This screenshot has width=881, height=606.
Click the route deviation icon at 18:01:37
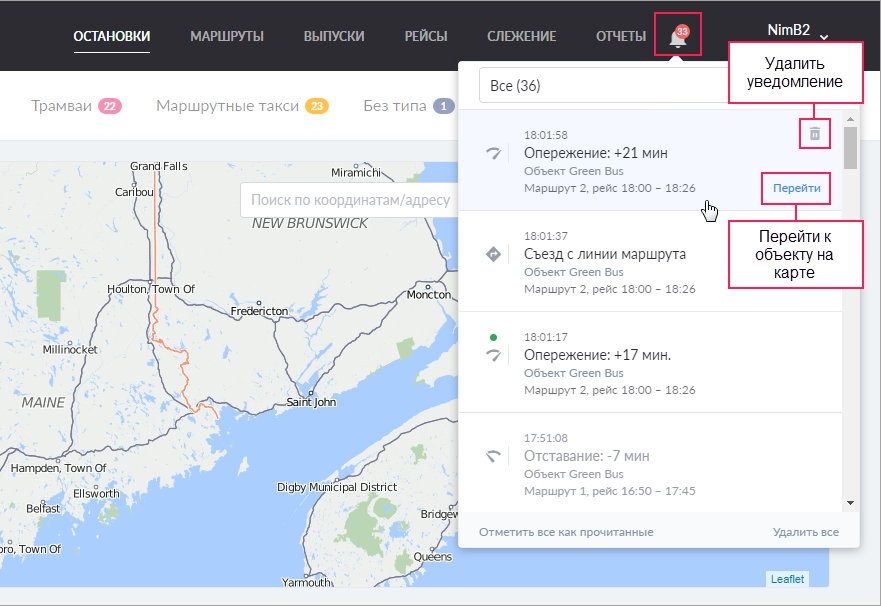493,254
